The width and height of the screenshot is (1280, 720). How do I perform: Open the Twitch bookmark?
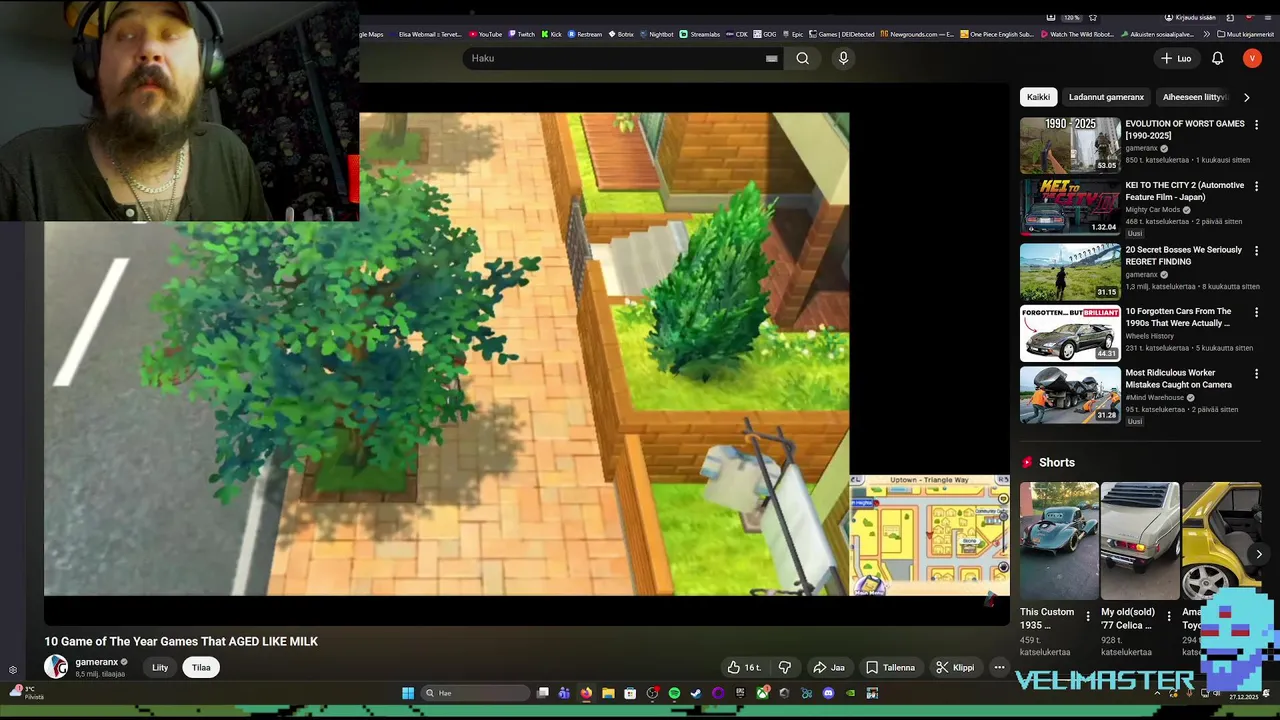[521, 34]
